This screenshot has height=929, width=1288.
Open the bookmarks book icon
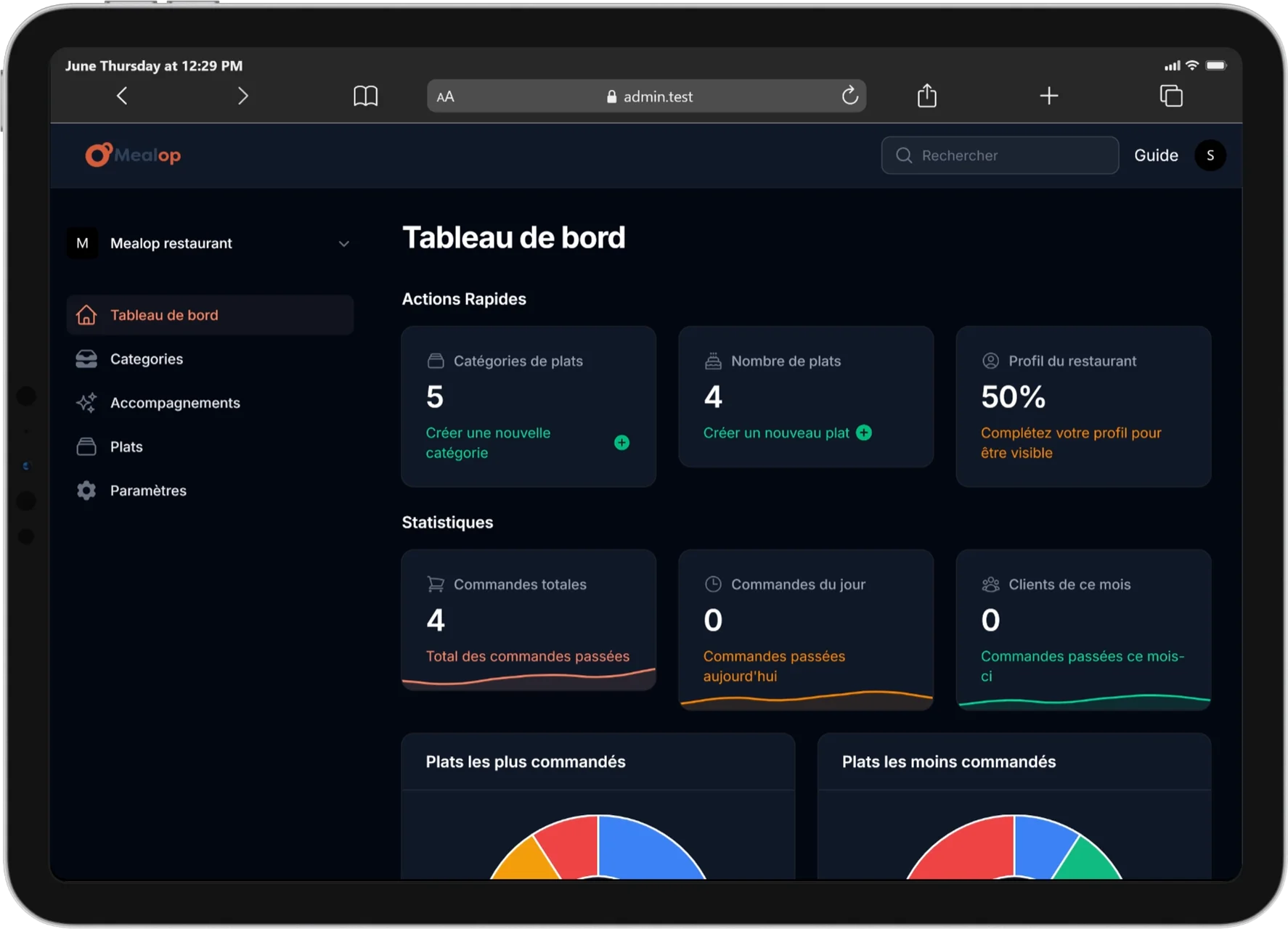[365, 96]
